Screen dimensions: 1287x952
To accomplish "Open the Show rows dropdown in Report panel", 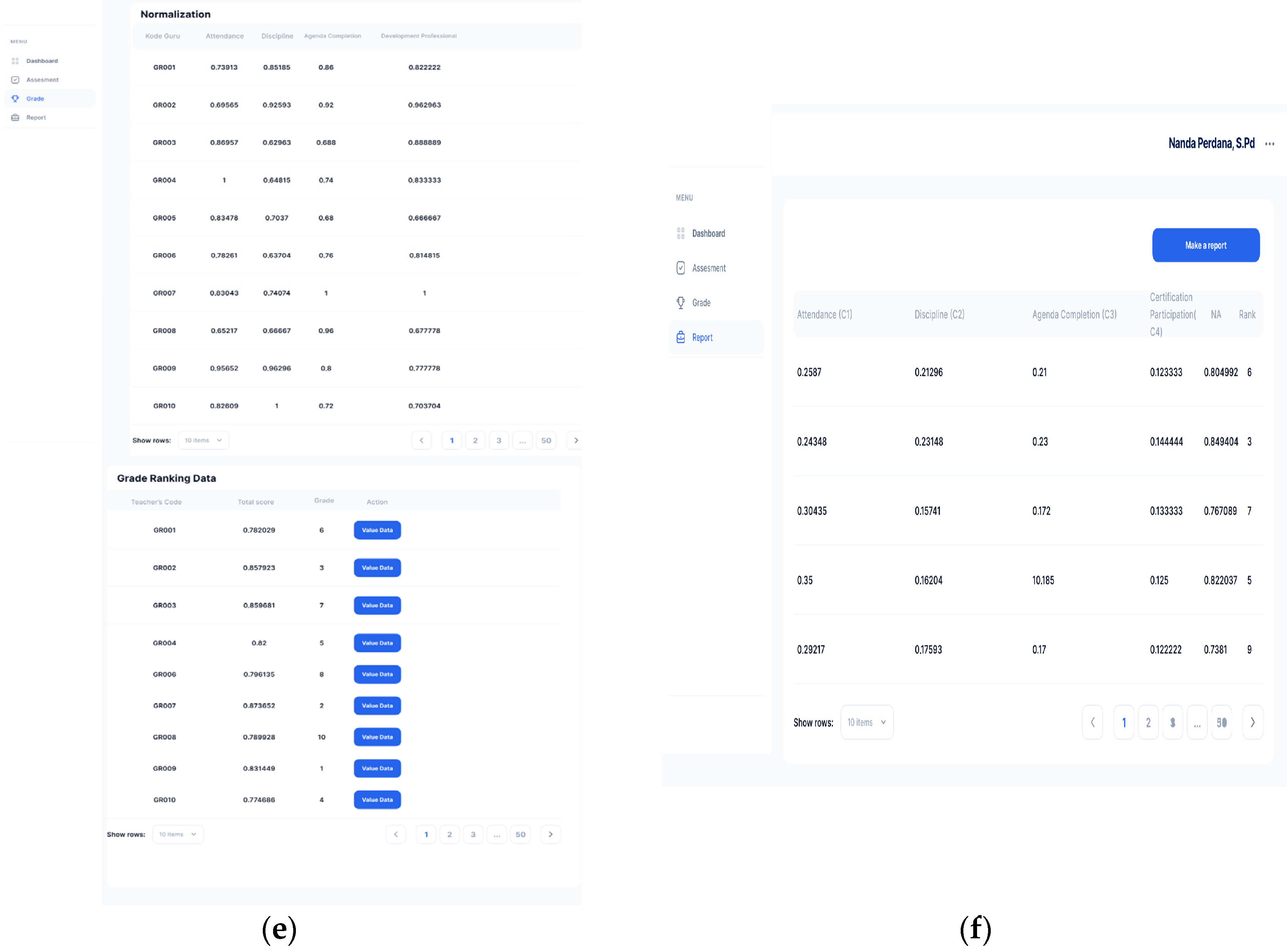I will [x=866, y=722].
